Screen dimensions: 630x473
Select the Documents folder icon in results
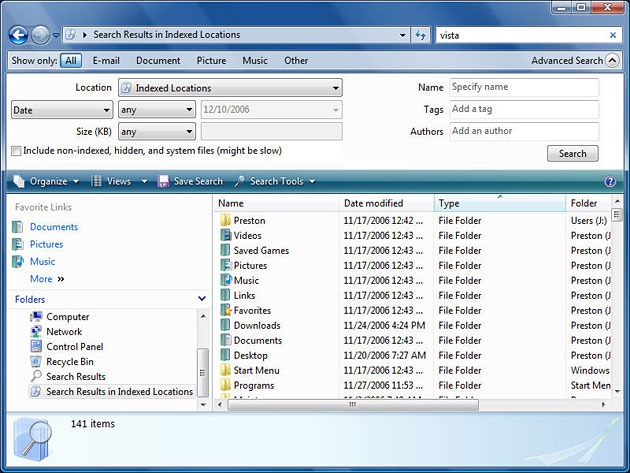click(226, 340)
